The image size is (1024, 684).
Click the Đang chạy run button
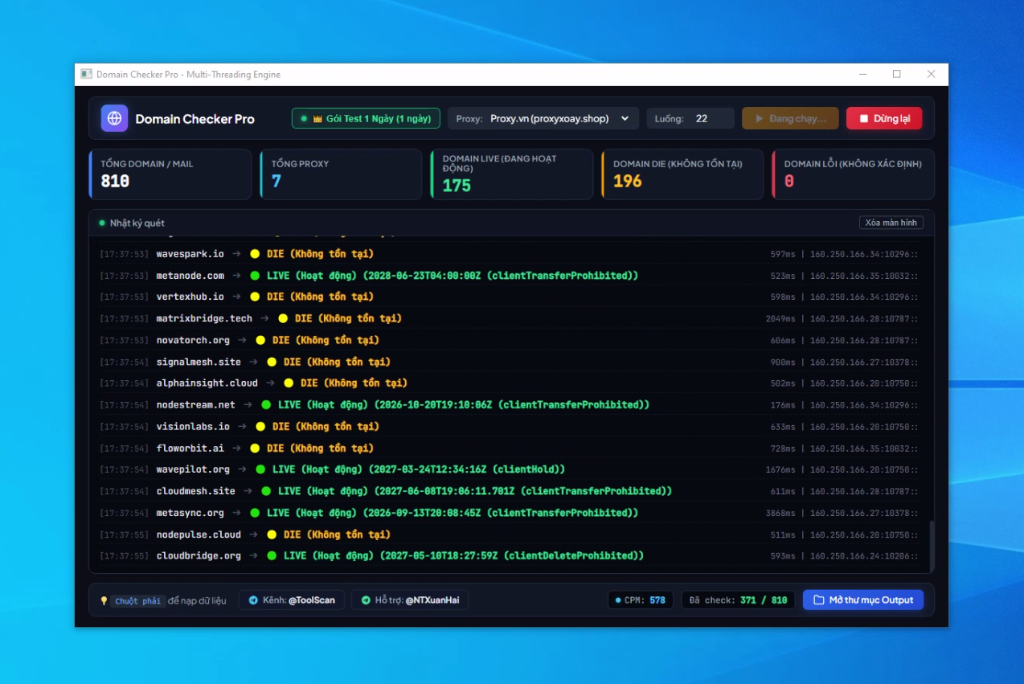pyautogui.click(x=790, y=118)
